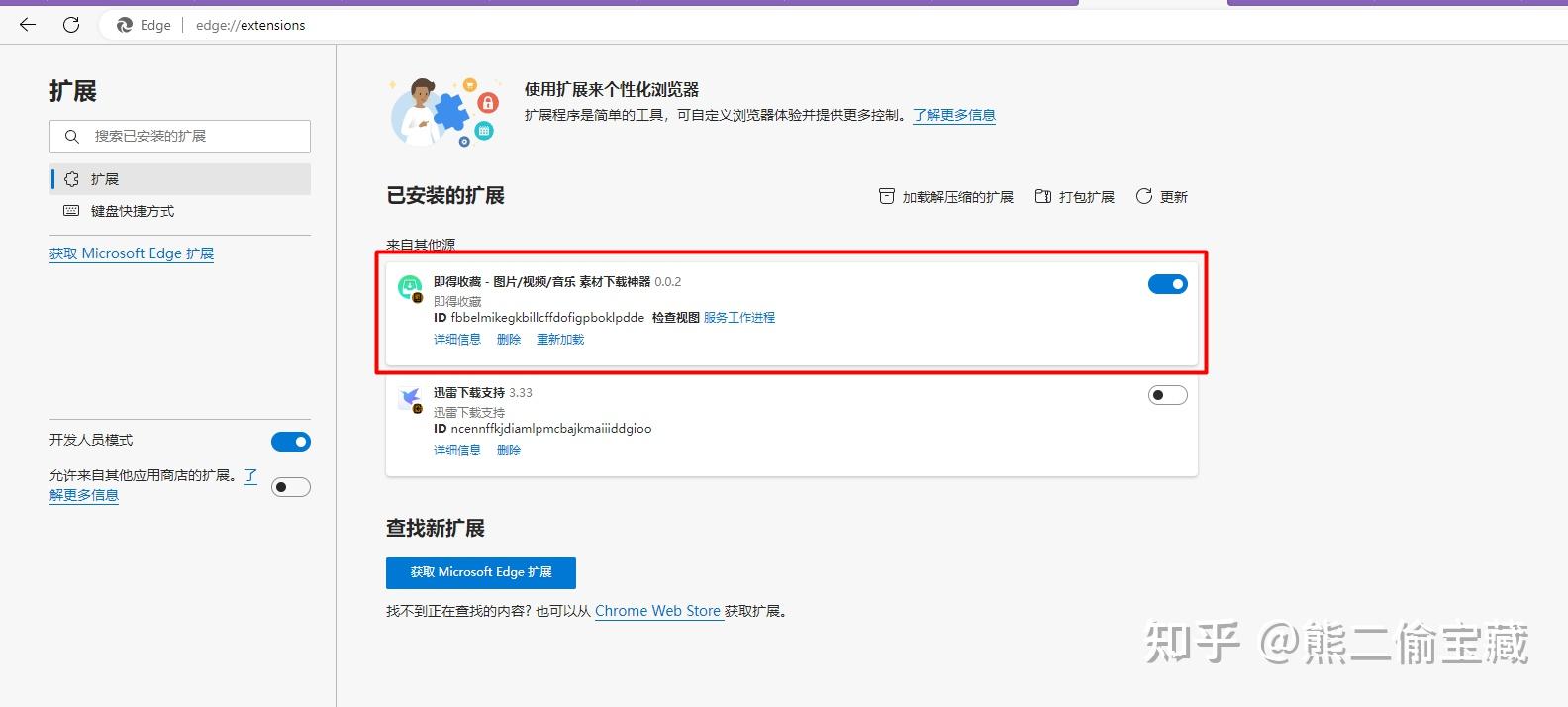This screenshot has width=1568, height=707.
Task: Disable the 即得收藏 extension toggle
Action: (1168, 284)
